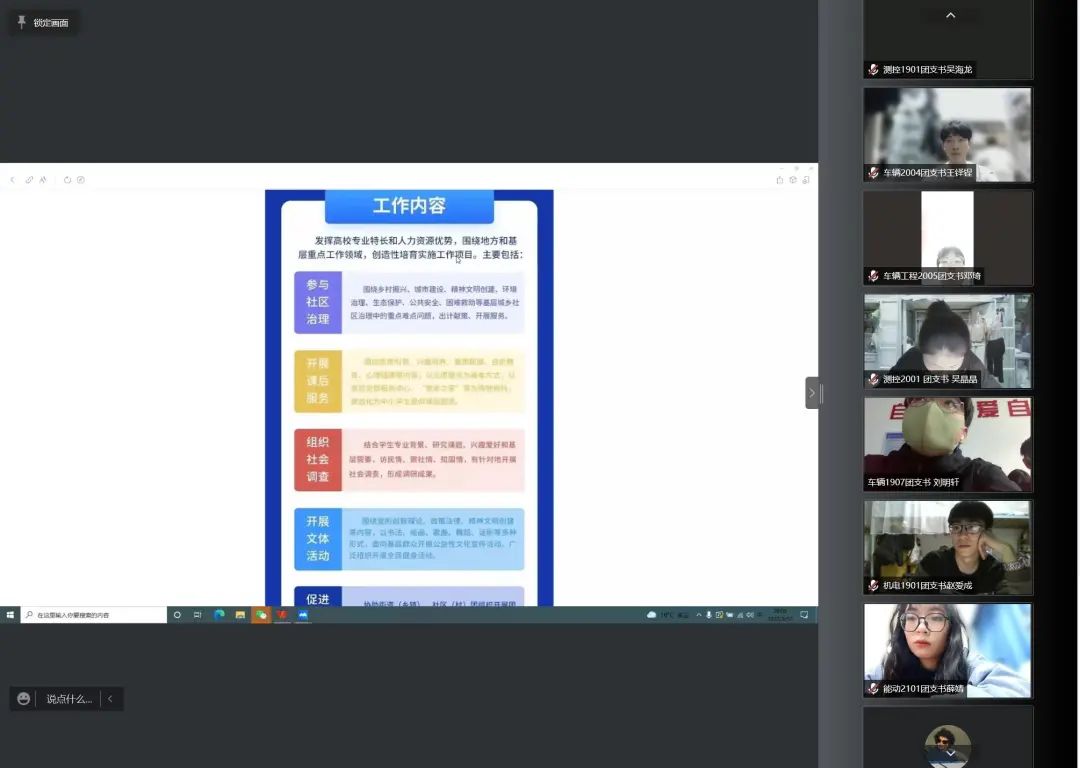The image size is (1080, 768).
Task: Click the 说点什么... chat input field
Action: click(68, 699)
